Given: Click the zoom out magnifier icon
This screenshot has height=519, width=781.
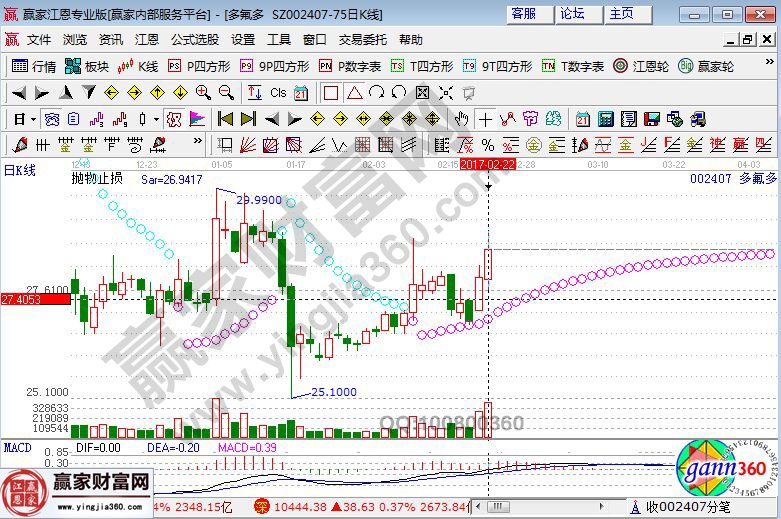Looking at the screenshot, I should (225, 92).
